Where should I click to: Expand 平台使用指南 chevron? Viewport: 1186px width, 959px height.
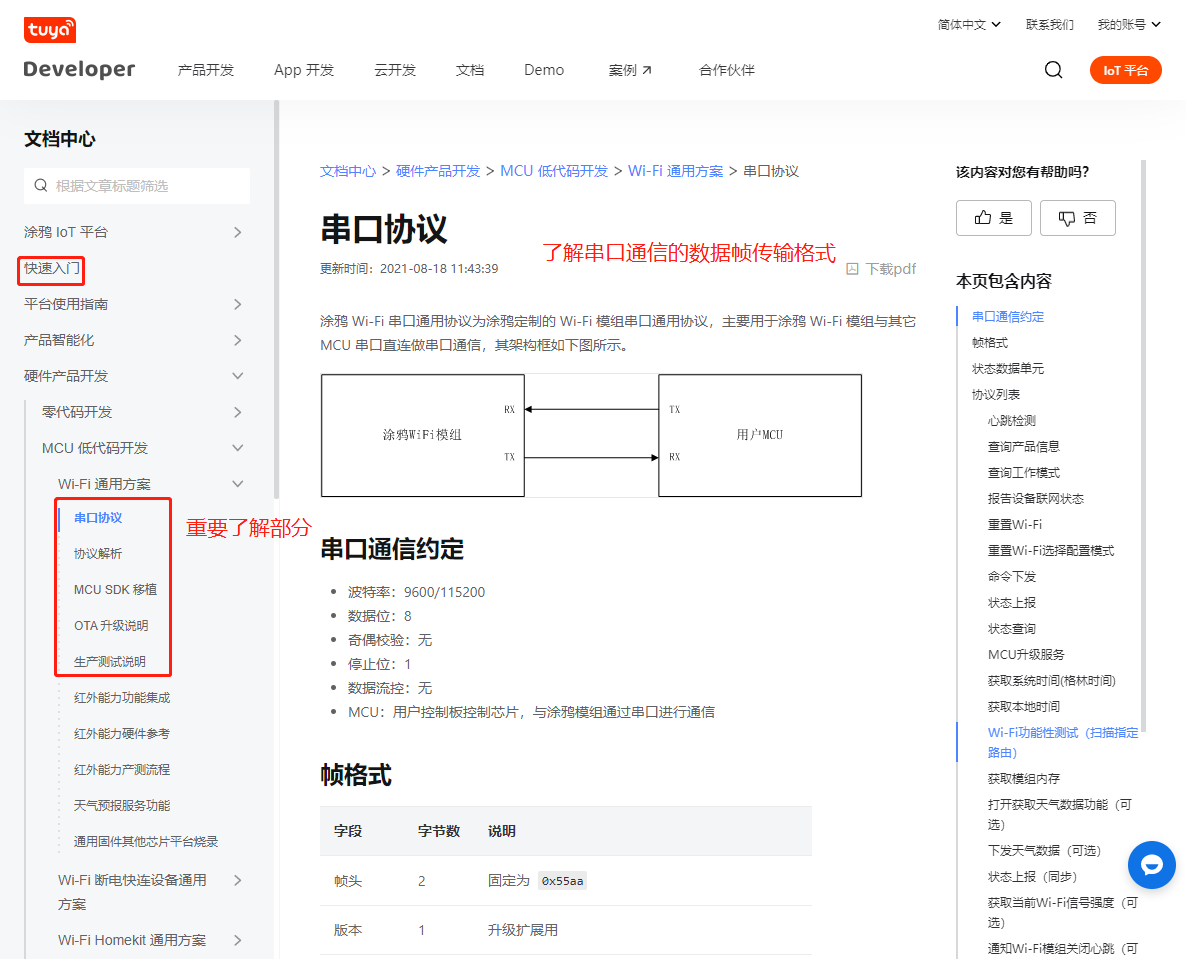tap(238, 304)
